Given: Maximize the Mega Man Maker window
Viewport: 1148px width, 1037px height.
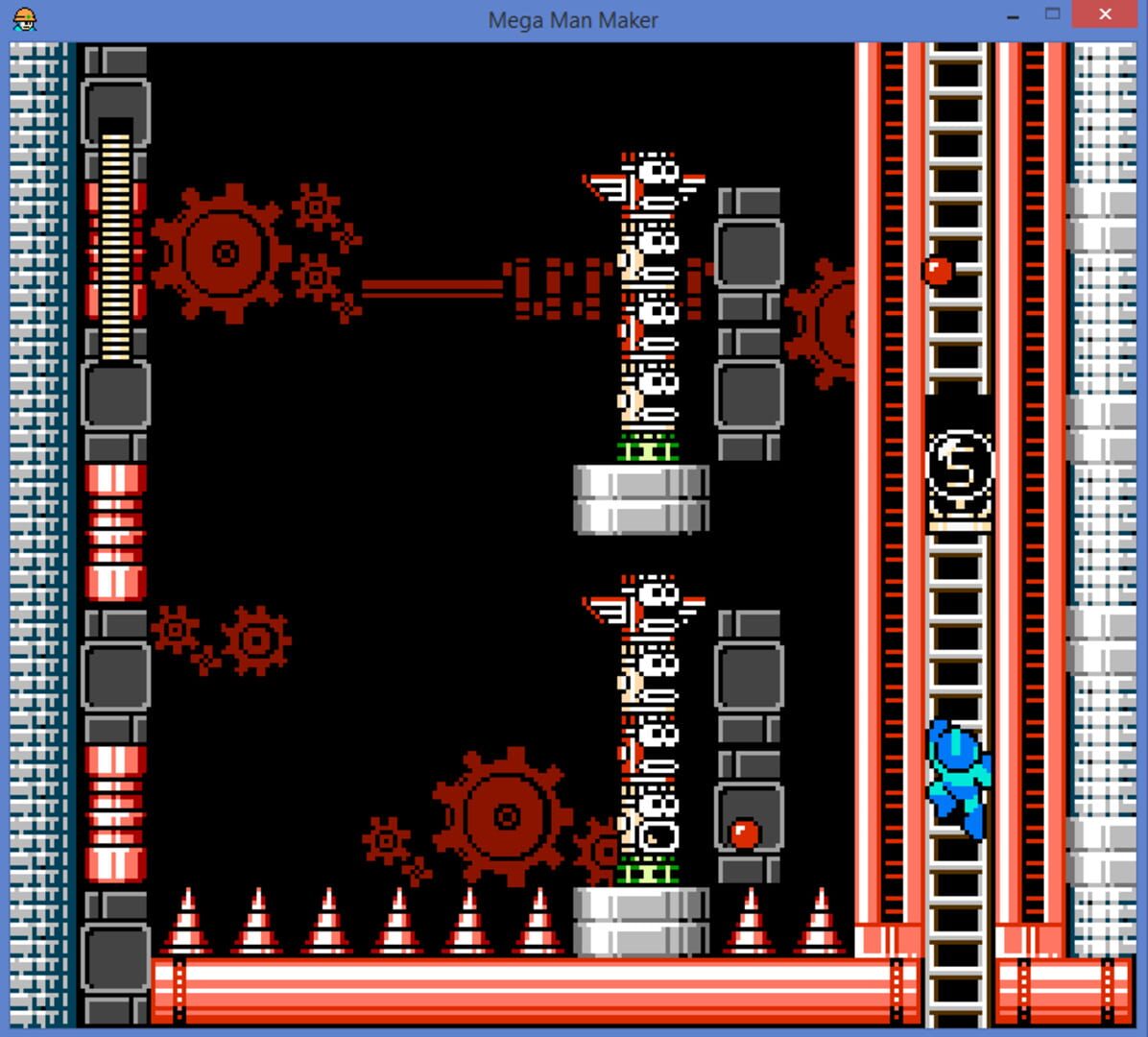Looking at the screenshot, I should click(1051, 14).
